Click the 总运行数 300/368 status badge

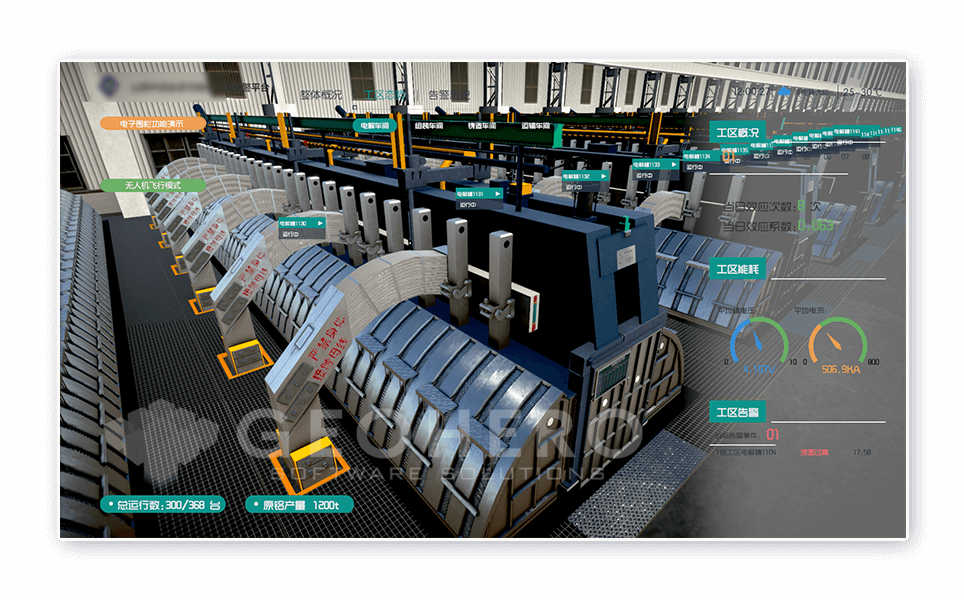(162, 505)
